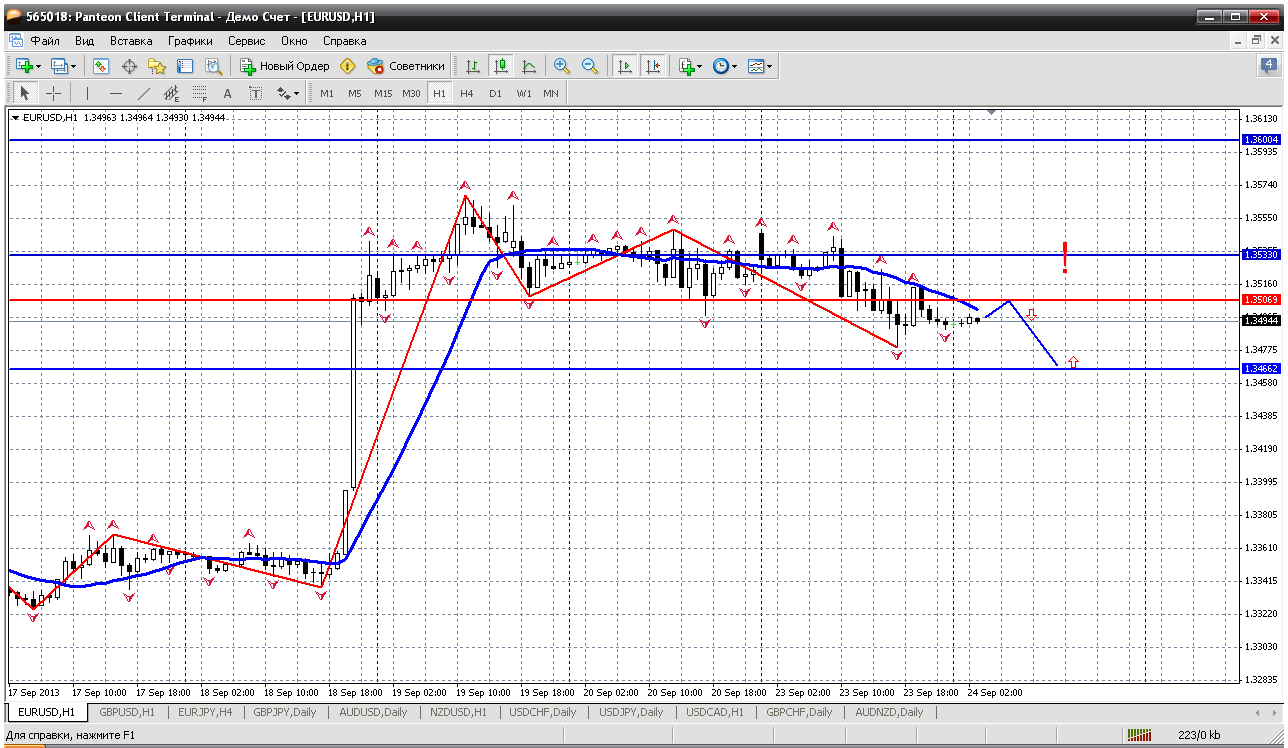The height and width of the screenshot is (748, 1288).
Task: Open the Data Window crosshair icon
Action: (x=129, y=66)
